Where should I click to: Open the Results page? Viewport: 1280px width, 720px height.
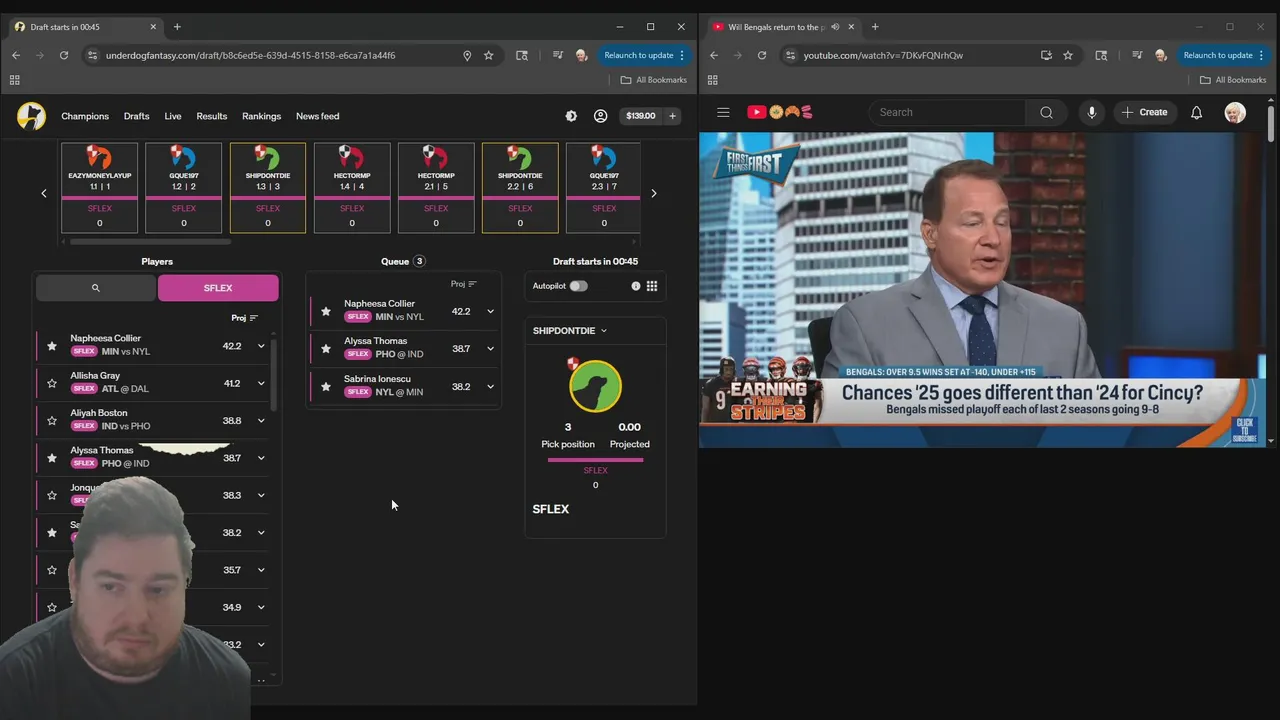(211, 116)
